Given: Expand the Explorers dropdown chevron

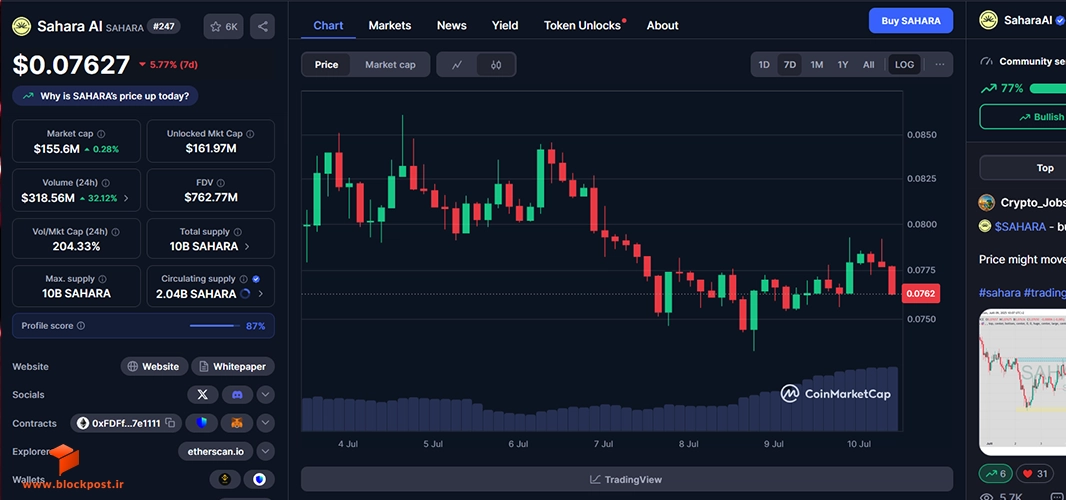Looking at the screenshot, I should tap(265, 451).
